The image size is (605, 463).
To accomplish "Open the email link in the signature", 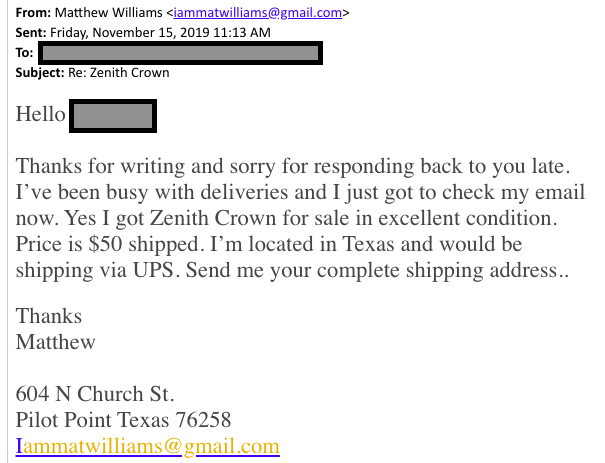I will click(147, 446).
